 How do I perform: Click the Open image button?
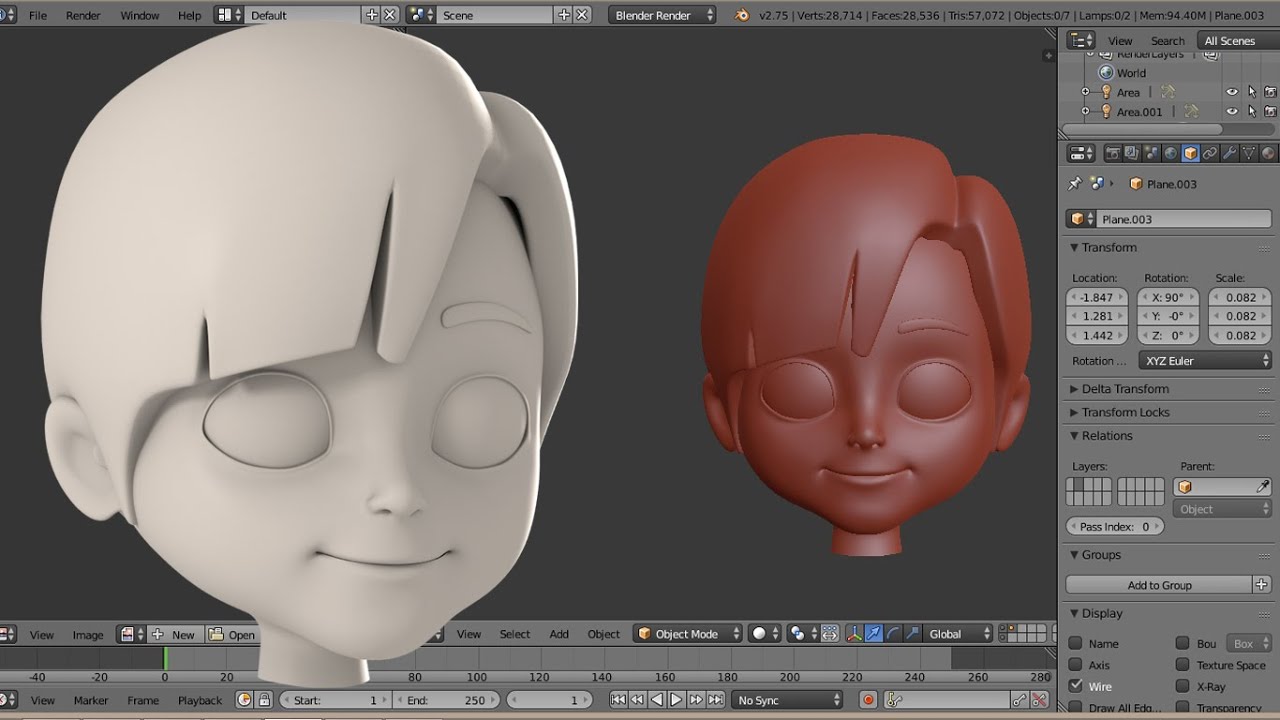tap(232, 634)
